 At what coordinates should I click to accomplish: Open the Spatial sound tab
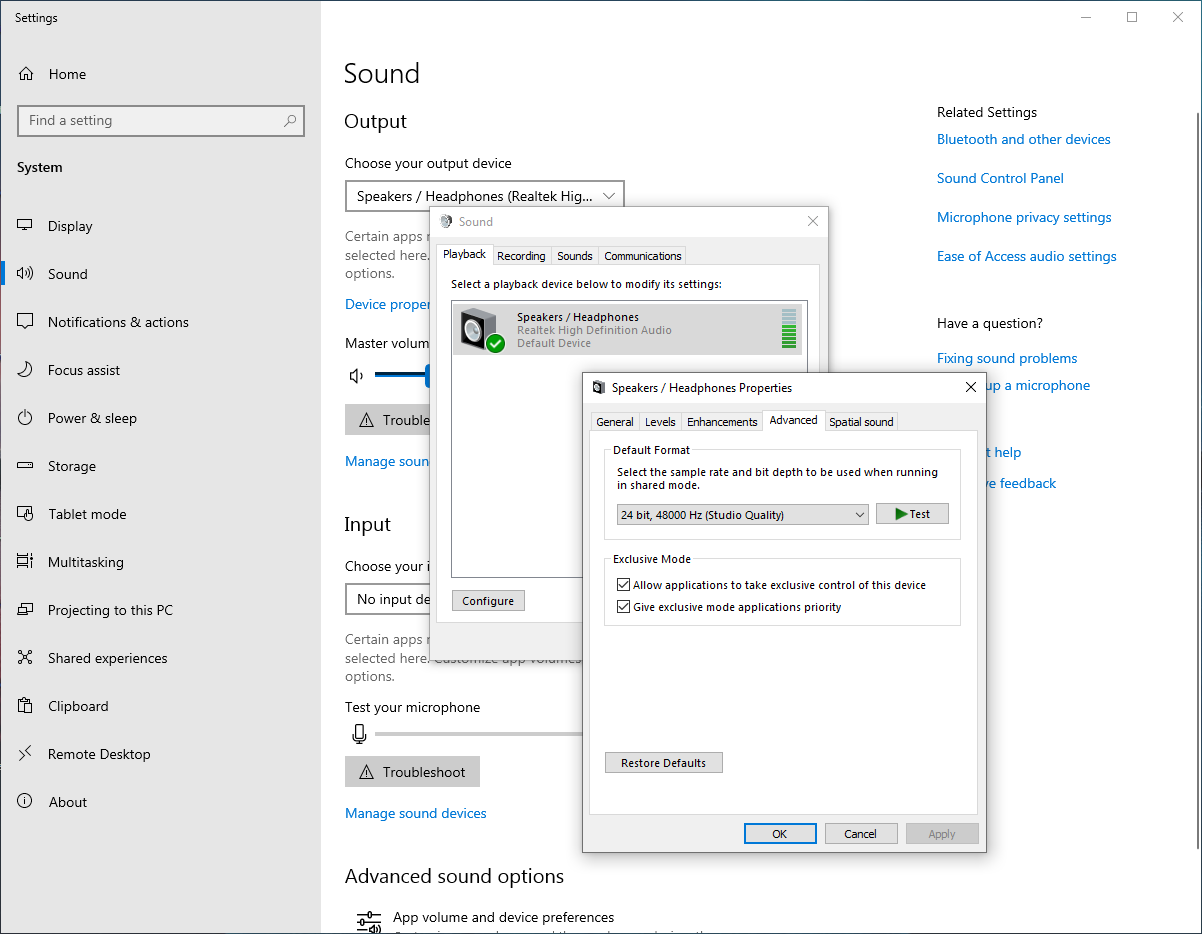point(861,422)
